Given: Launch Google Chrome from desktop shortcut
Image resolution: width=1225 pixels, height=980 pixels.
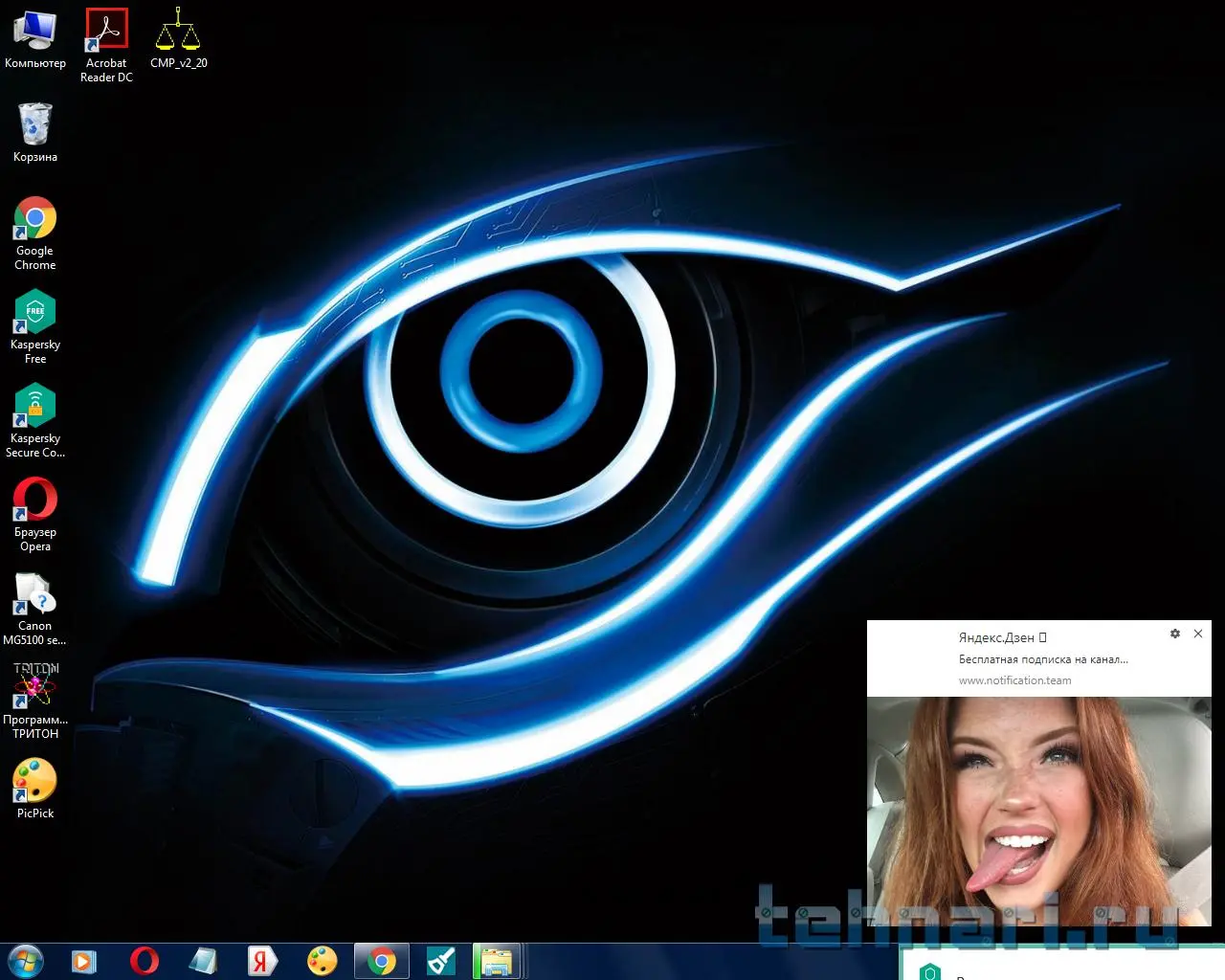Looking at the screenshot, I should tap(35, 219).
